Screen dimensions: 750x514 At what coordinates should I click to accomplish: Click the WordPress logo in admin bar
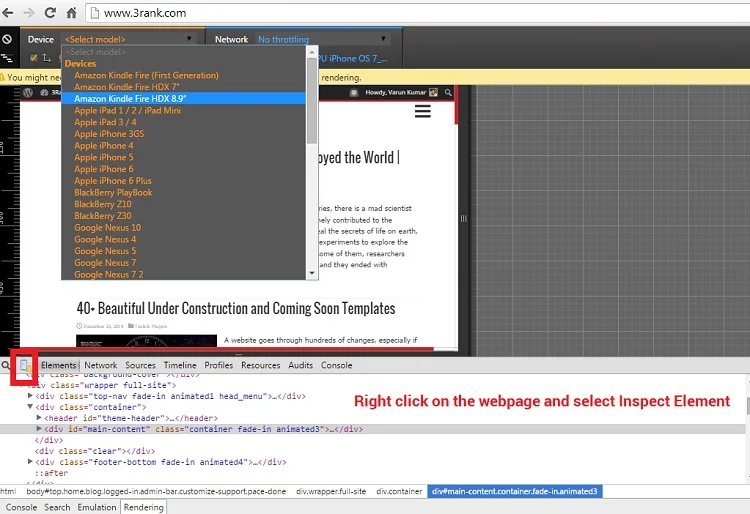[x=28, y=93]
